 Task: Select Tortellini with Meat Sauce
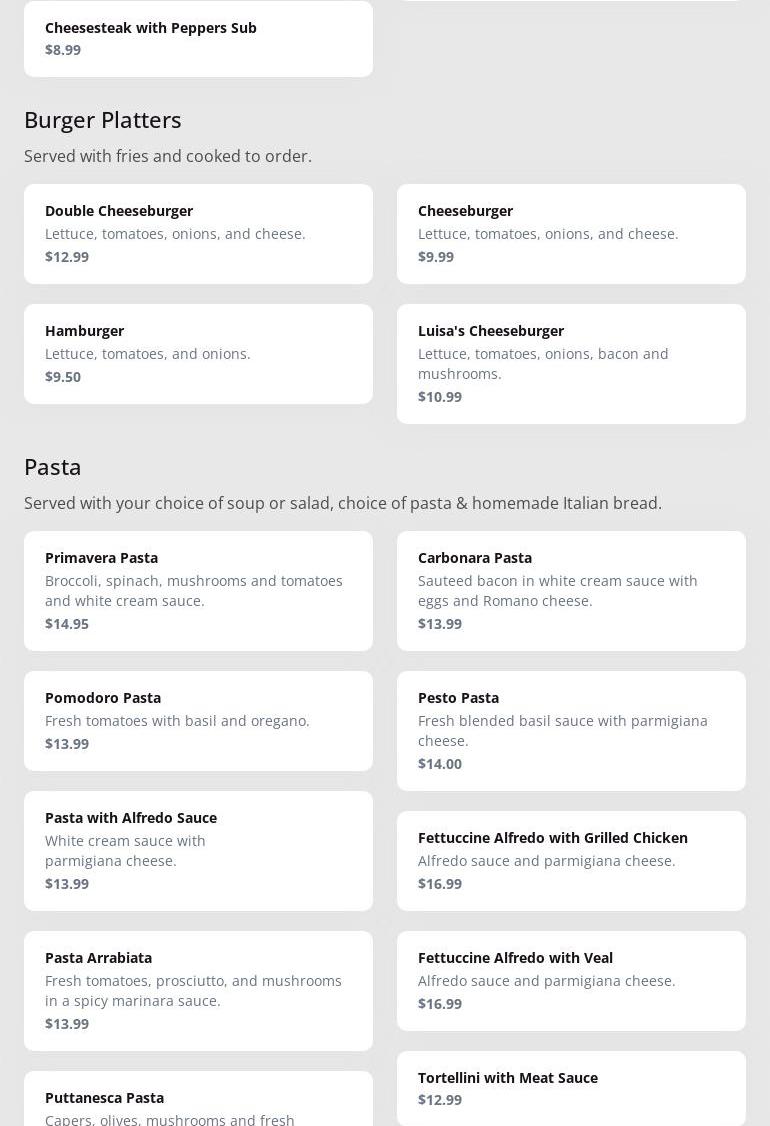tap(571, 1088)
